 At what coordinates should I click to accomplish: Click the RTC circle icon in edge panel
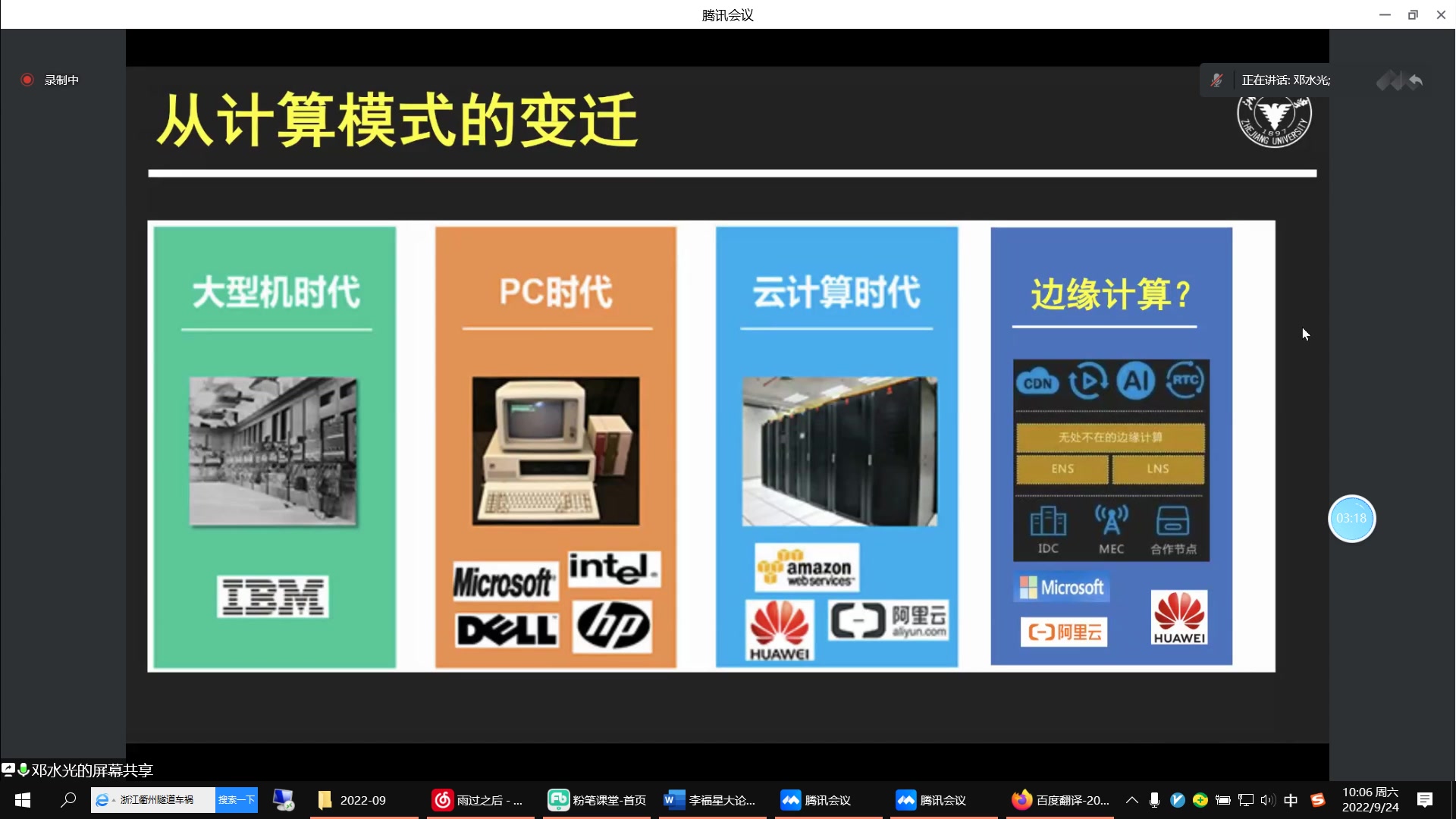(1185, 380)
